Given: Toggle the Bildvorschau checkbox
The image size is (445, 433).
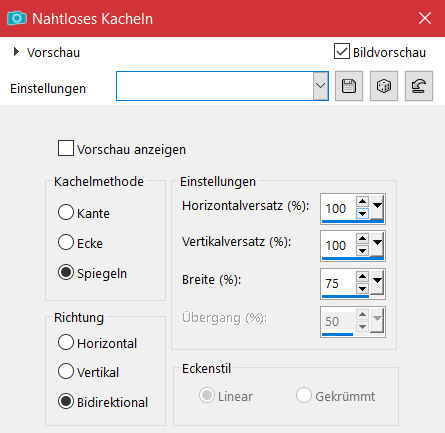Looking at the screenshot, I should point(342,51).
